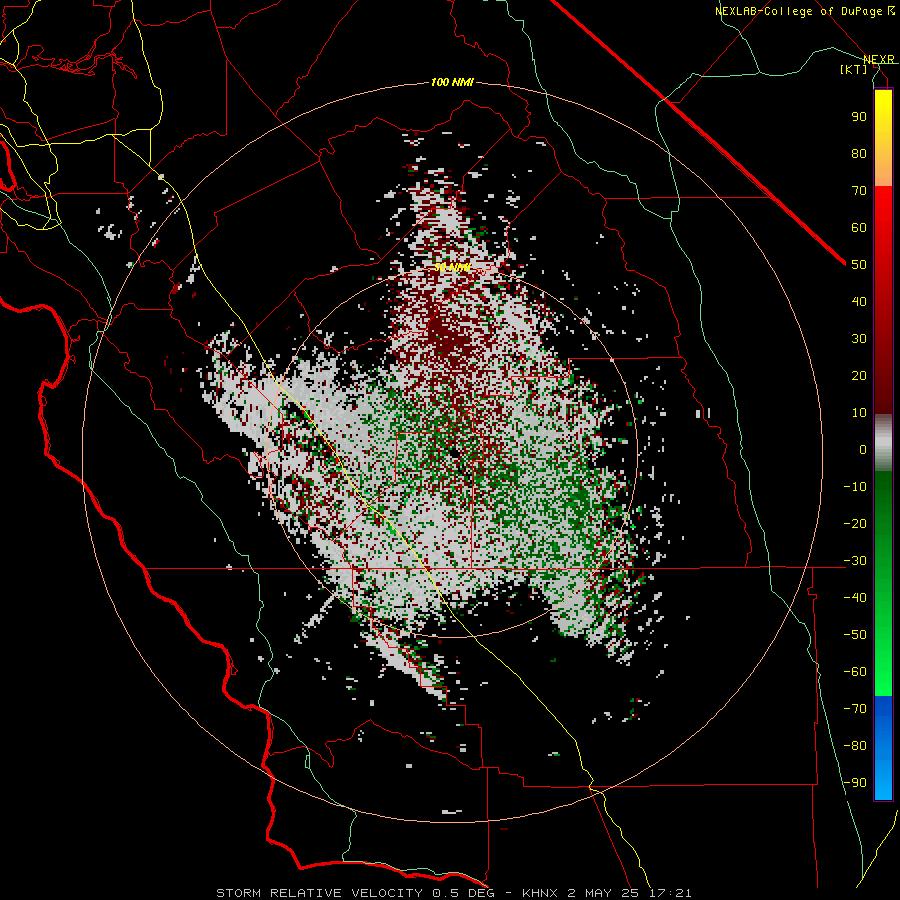Click the -60 value on the velocity scale
The width and height of the screenshot is (900, 900).
point(855,672)
